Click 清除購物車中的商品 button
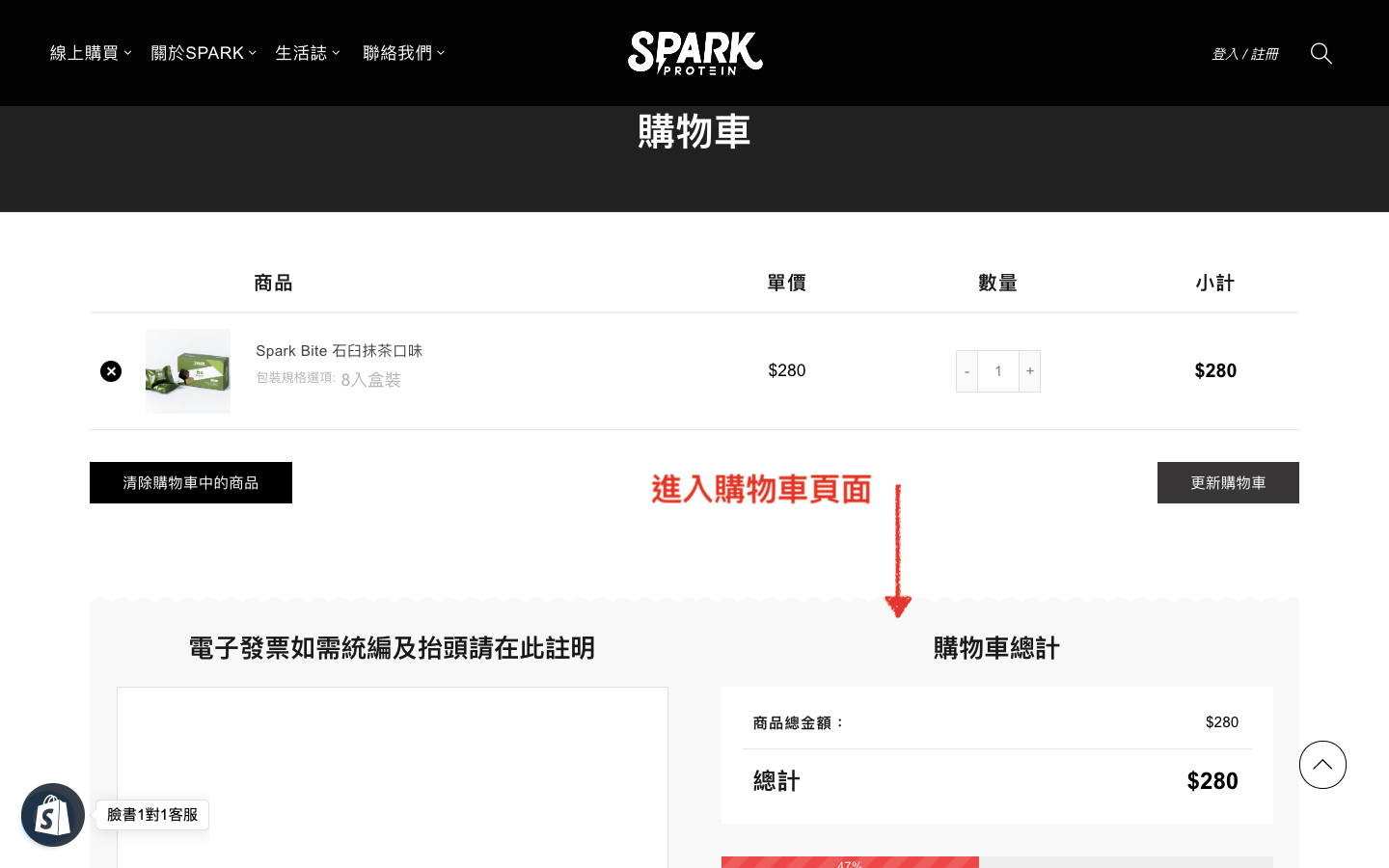 point(191,482)
